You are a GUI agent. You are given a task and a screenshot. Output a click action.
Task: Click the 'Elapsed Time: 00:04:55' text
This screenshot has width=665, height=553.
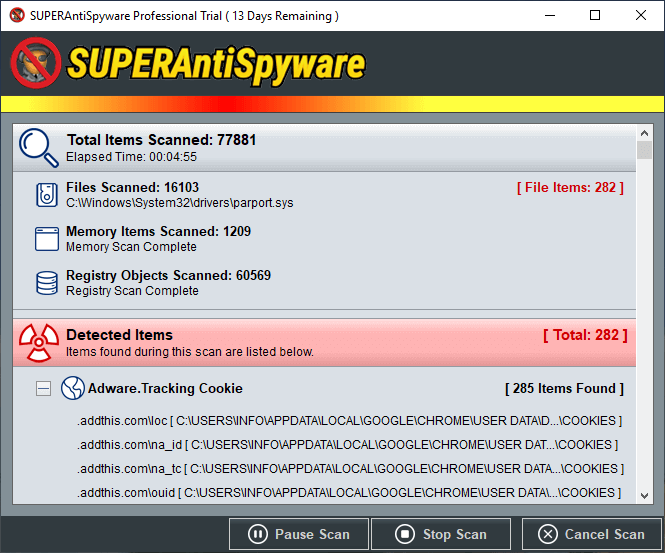point(131,157)
